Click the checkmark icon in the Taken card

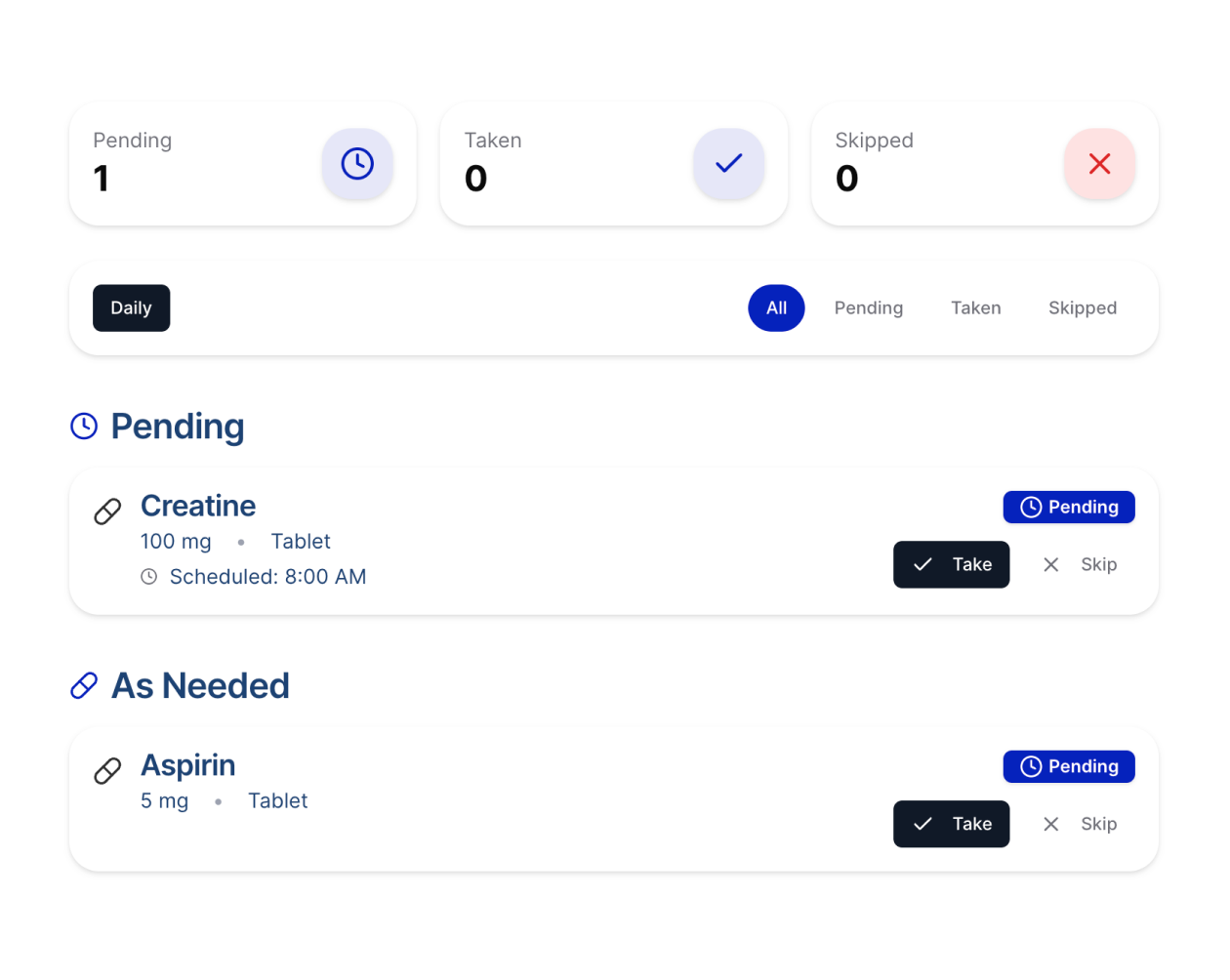click(728, 164)
